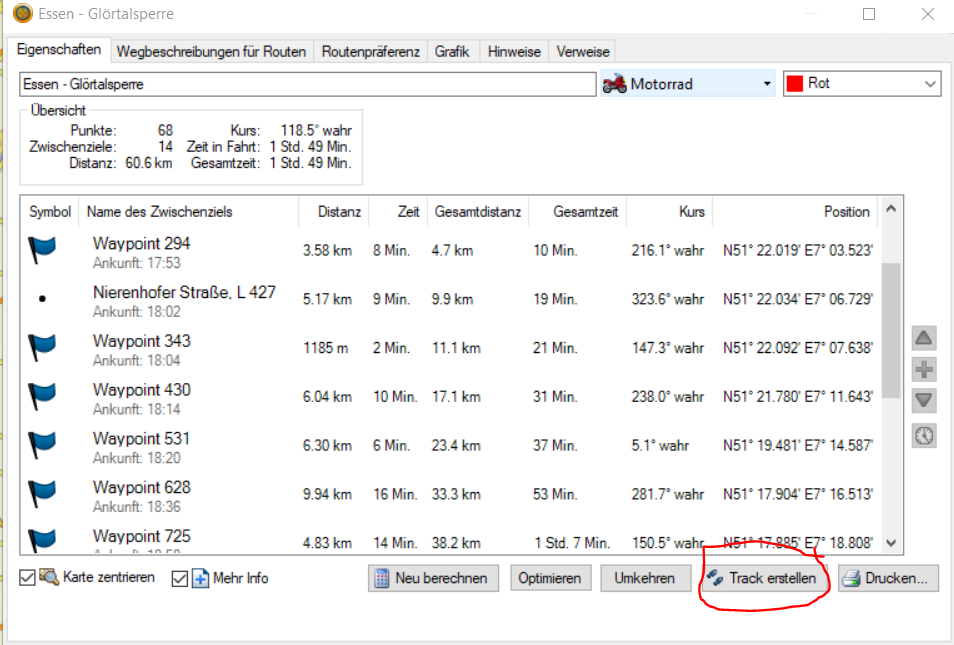Toggle the Karte zentrieren checkbox
Image resolution: width=954 pixels, height=645 pixels.
coord(28,579)
